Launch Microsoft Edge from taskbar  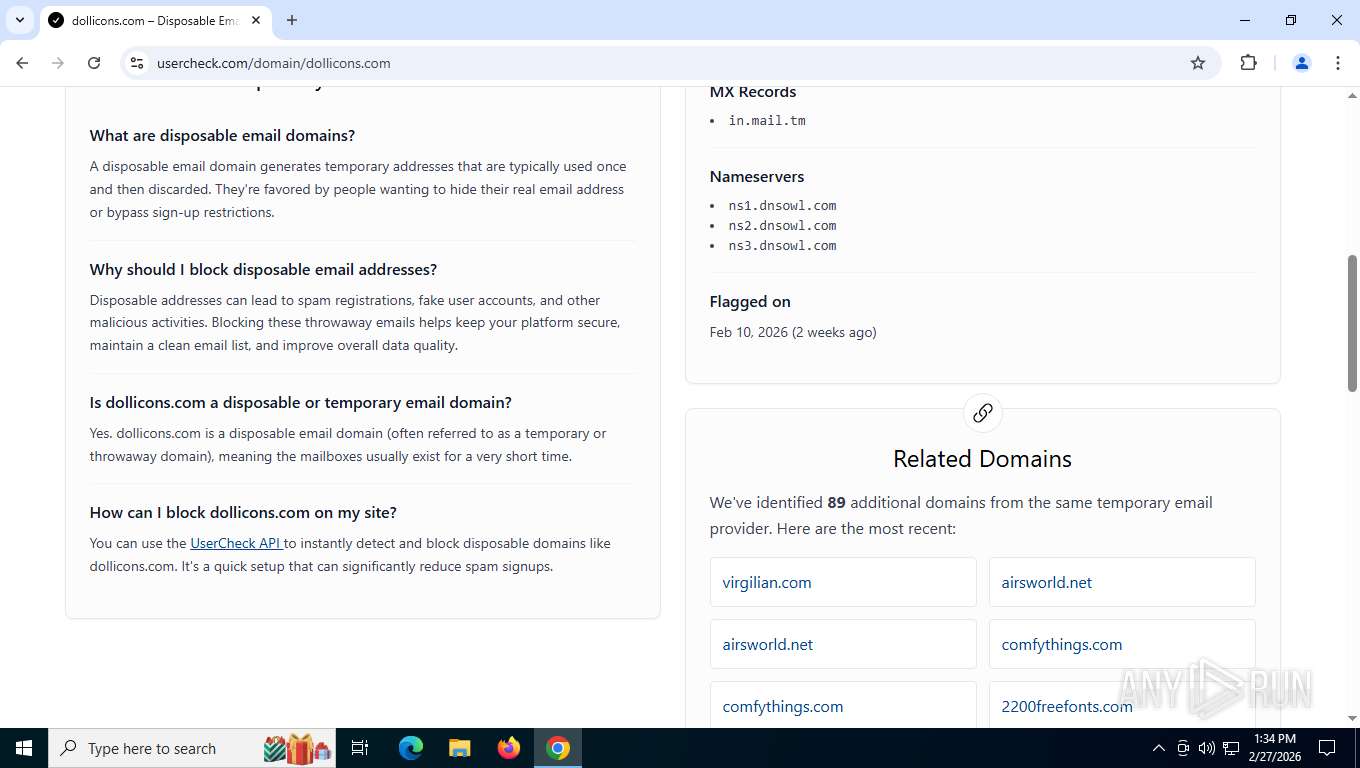411,748
